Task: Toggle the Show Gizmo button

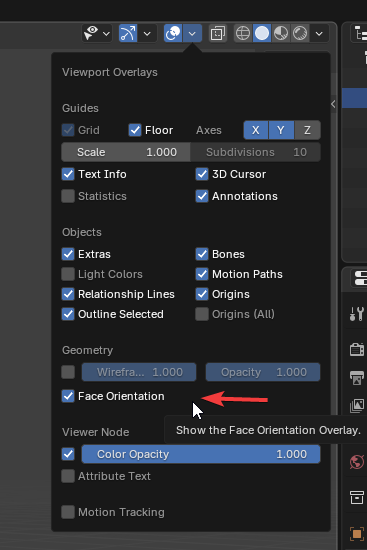Action: click(x=128, y=33)
